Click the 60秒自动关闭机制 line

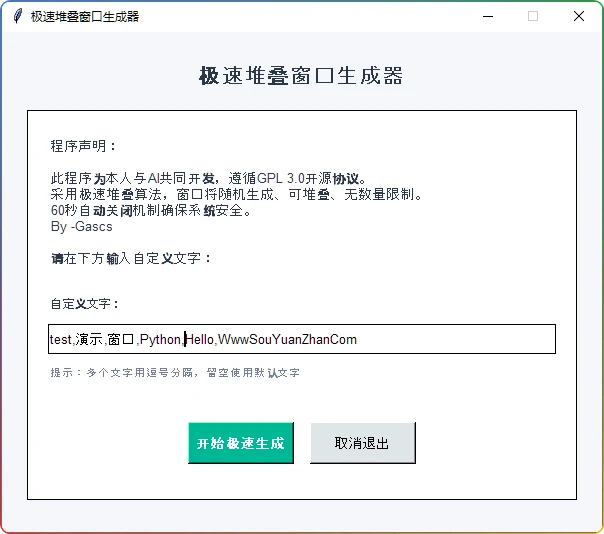tap(151, 210)
